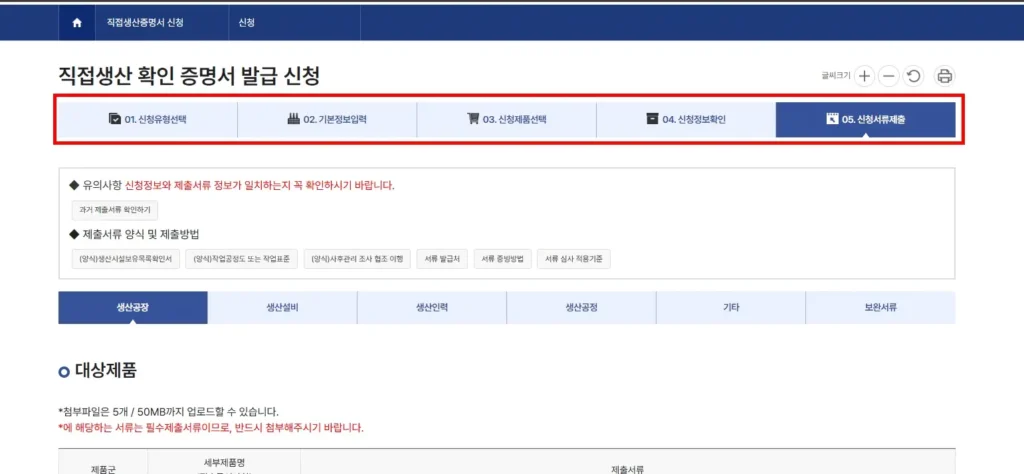
Task: Open the 신청 breadcrumb item
Action: [x=247, y=22]
